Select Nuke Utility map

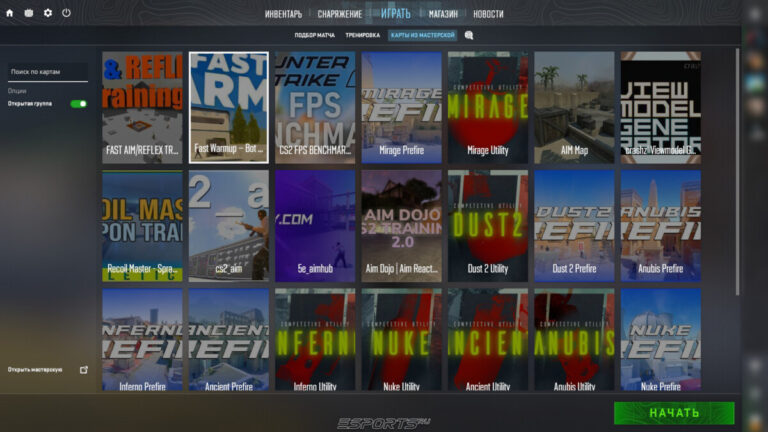pos(401,339)
